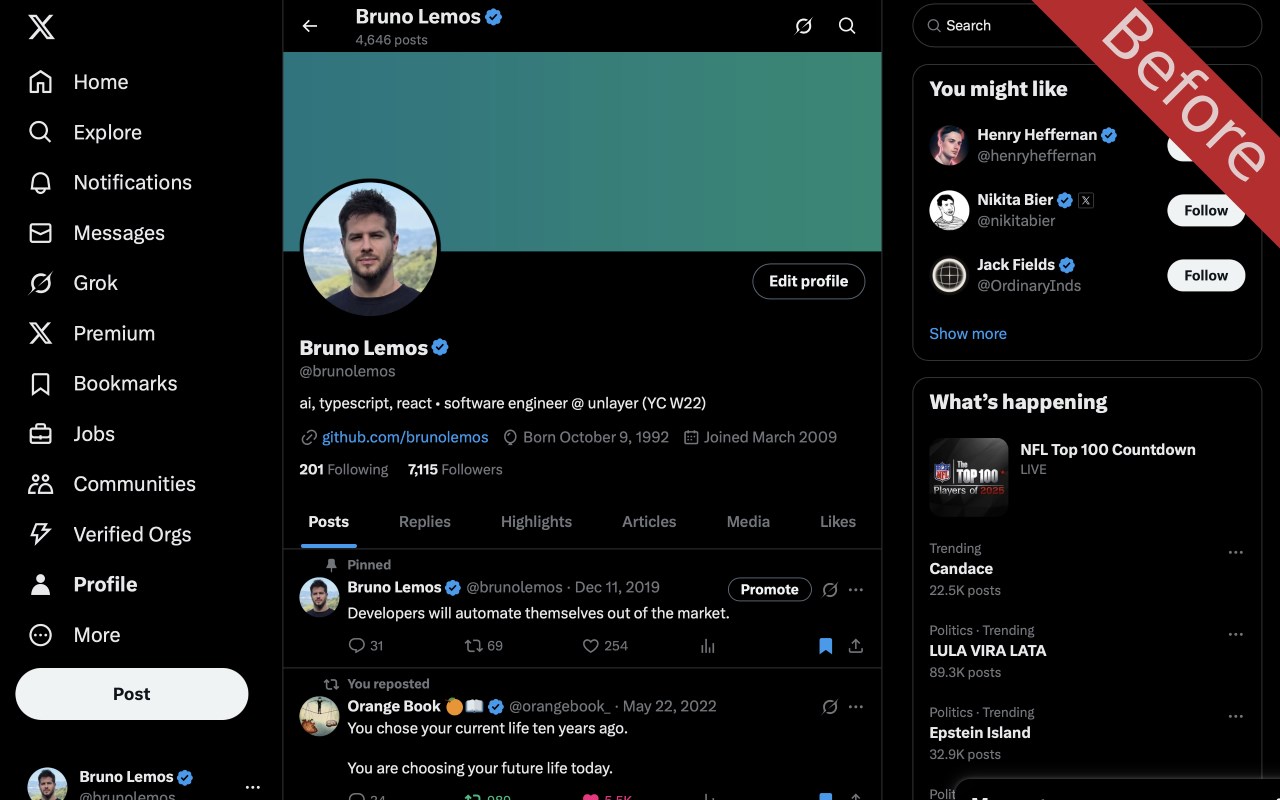Open Premium in sidebar
Image resolution: width=1280 pixels, height=800 pixels.
91,333
